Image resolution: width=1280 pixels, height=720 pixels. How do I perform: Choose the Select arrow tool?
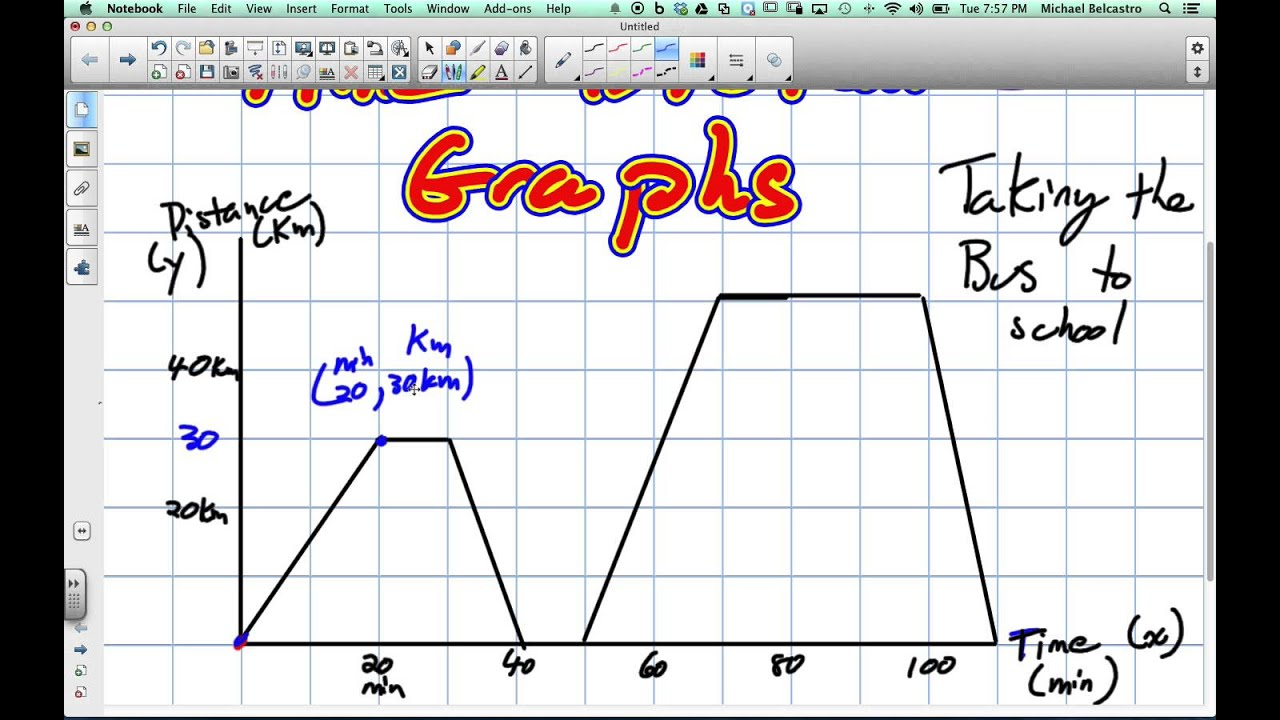coord(429,48)
